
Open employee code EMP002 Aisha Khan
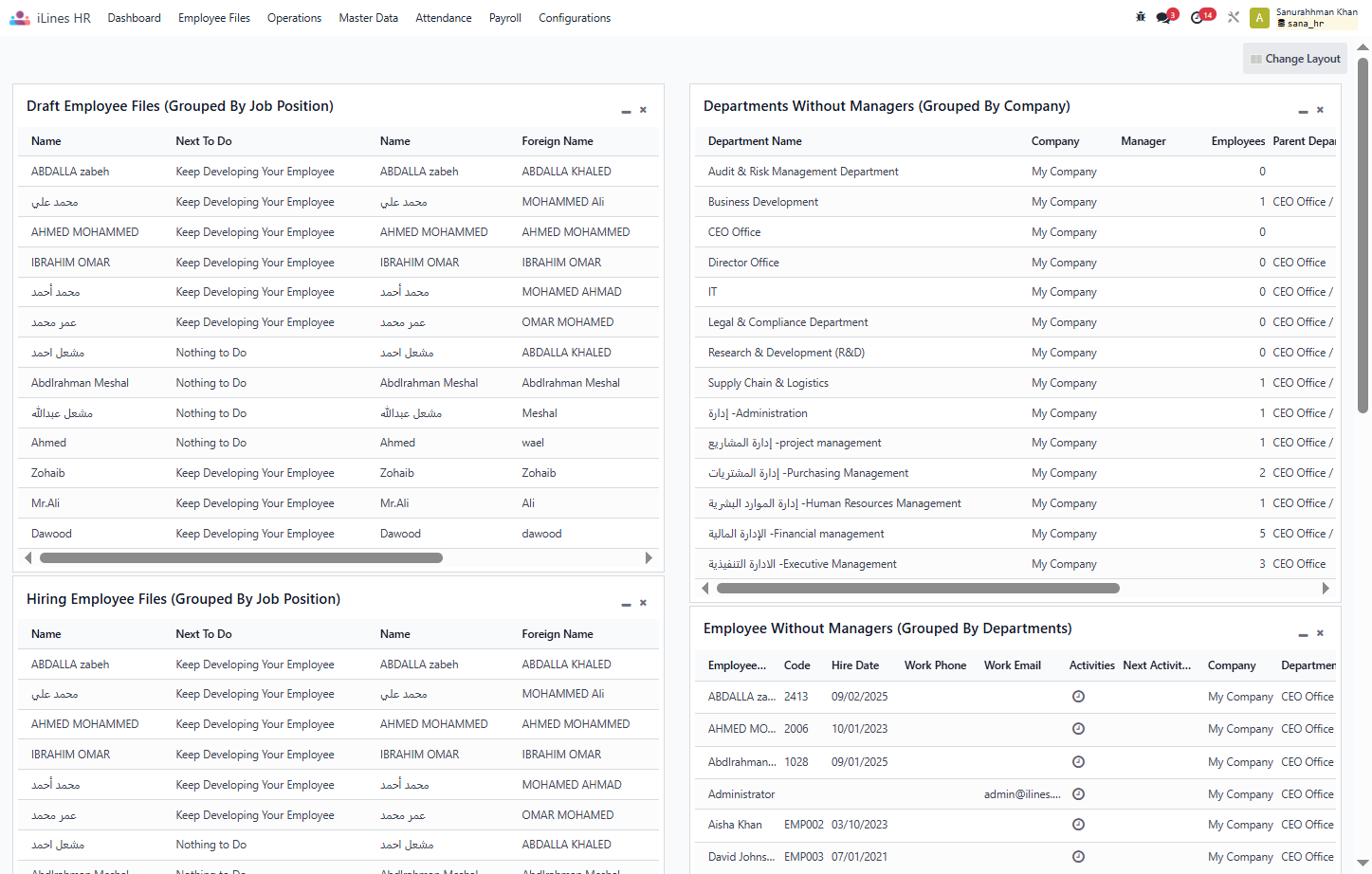804,825
